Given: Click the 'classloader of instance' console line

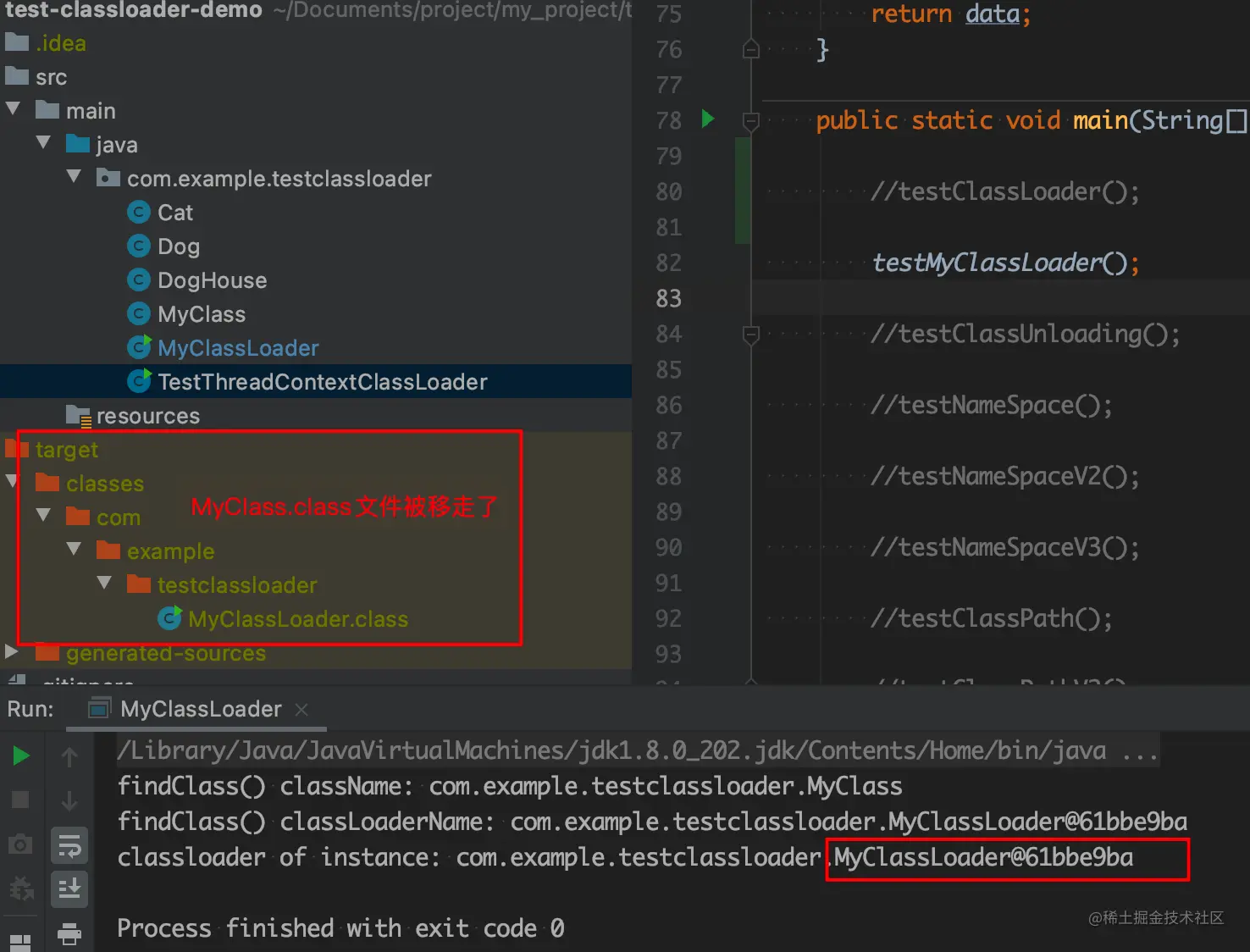Looking at the screenshot, I should [x=625, y=857].
